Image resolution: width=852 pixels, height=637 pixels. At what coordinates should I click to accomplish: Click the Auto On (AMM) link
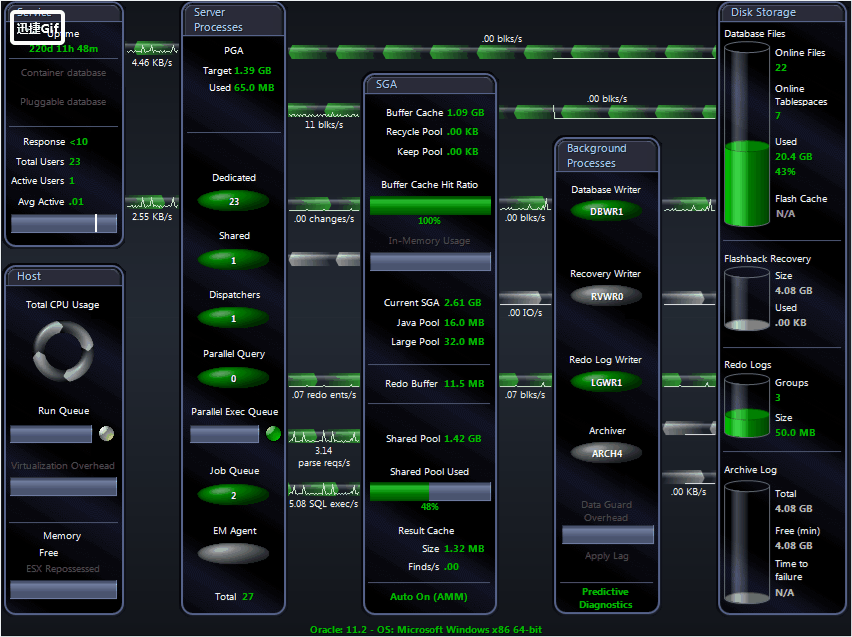click(429, 596)
